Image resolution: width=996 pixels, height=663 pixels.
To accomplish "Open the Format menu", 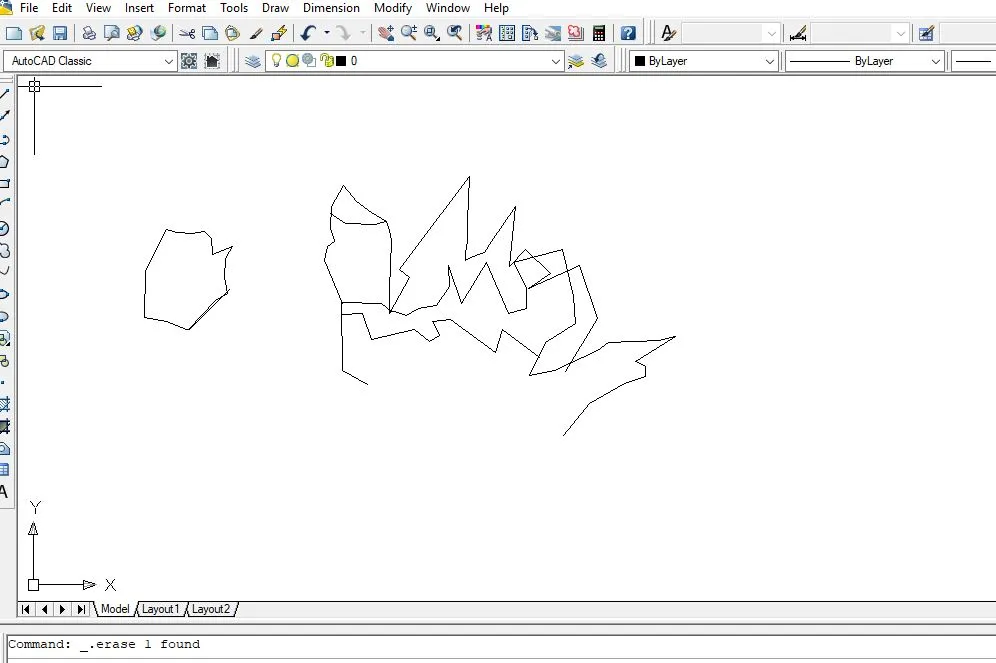I will [x=187, y=8].
